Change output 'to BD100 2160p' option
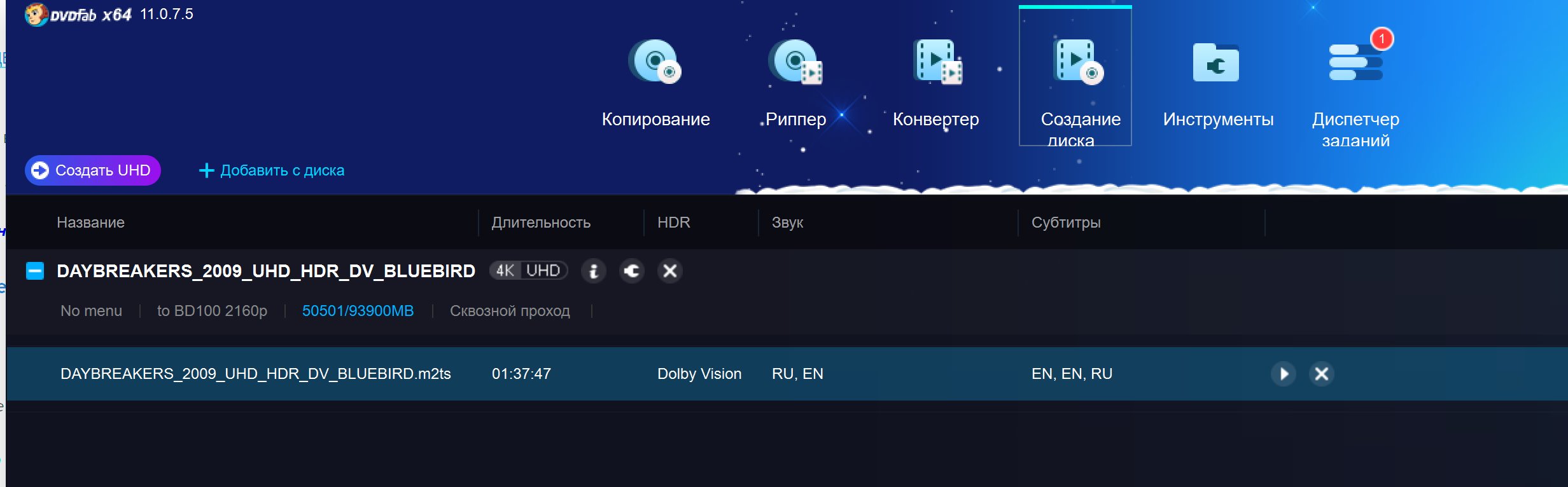1568x487 pixels. pyautogui.click(x=212, y=311)
